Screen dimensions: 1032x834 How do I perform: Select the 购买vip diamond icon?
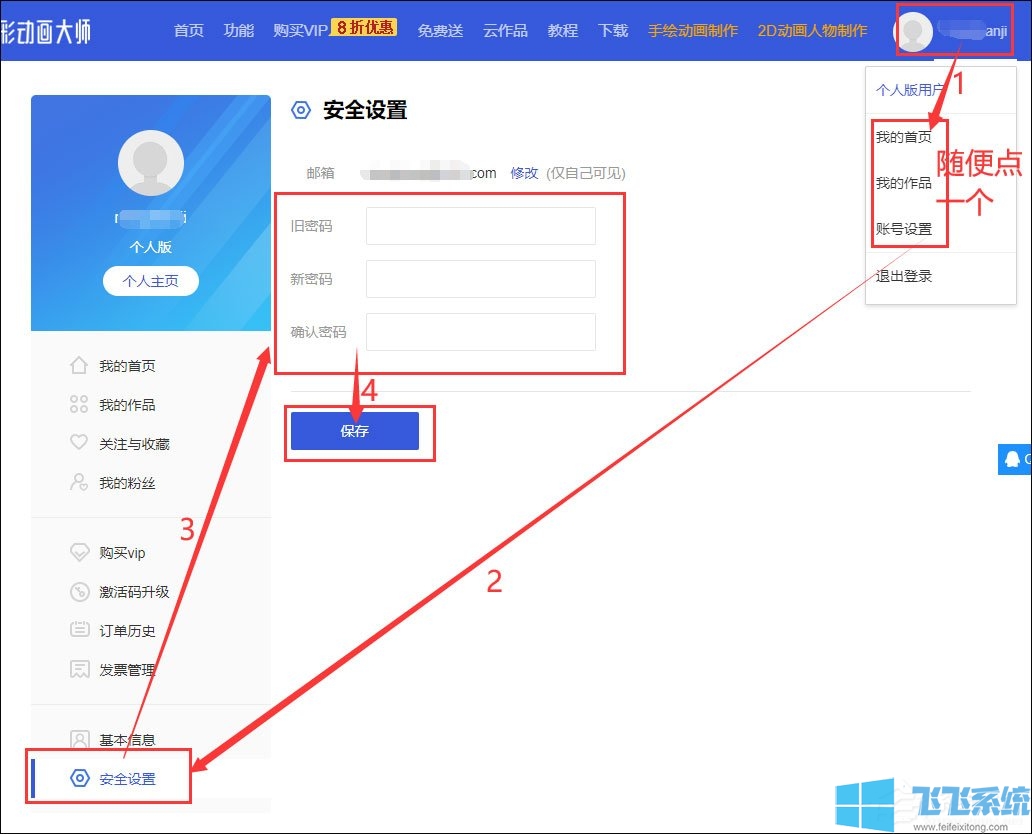point(80,552)
